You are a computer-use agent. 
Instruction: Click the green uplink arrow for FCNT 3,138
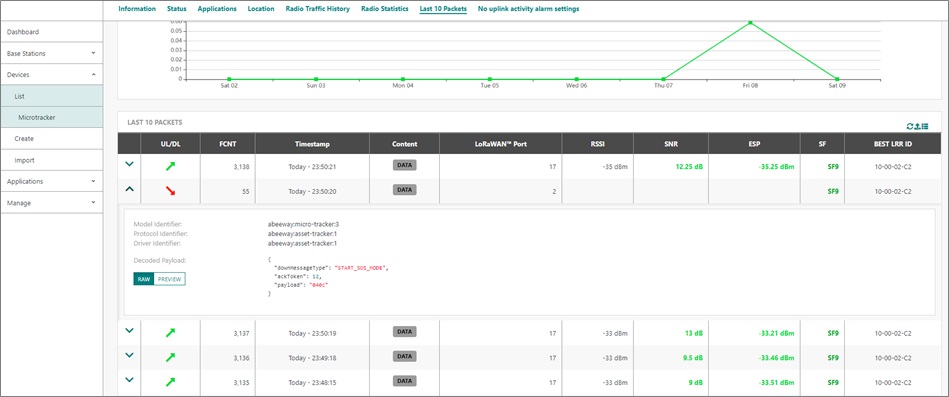point(170,166)
